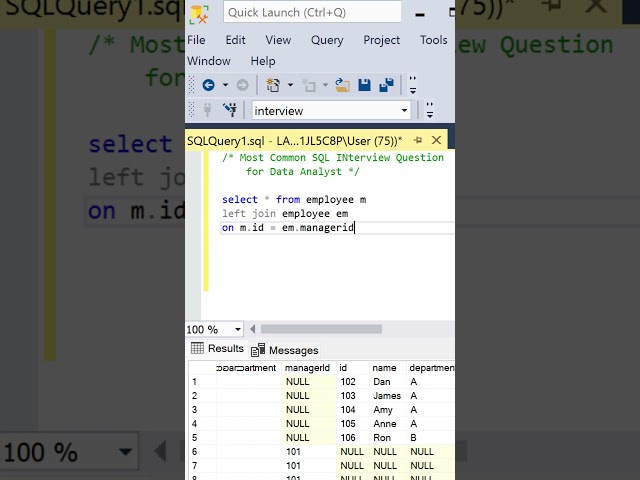Click the word select in the query
The width and height of the screenshot is (640, 480).
[240, 200]
